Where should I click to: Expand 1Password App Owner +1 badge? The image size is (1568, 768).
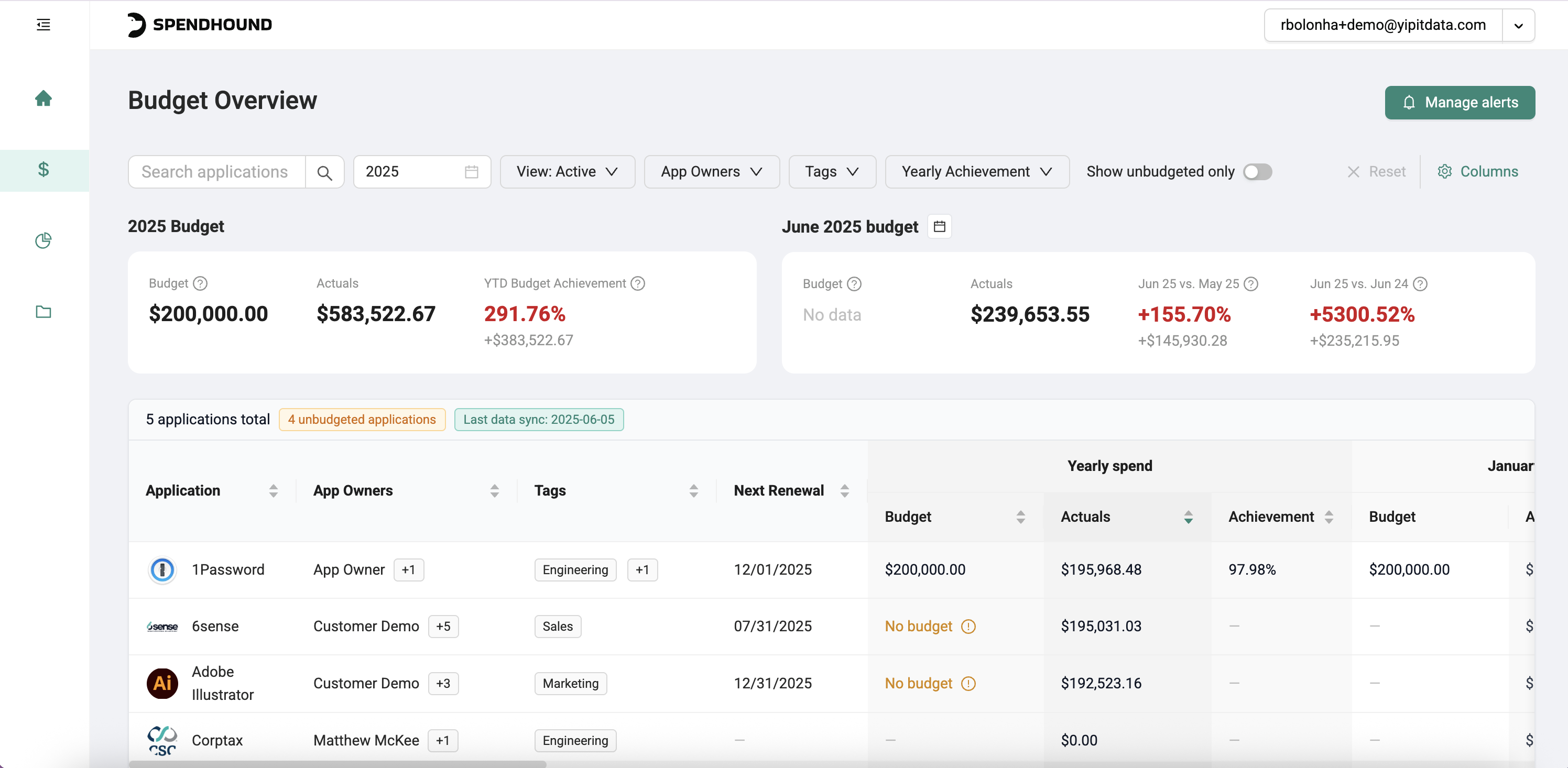[x=408, y=570]
